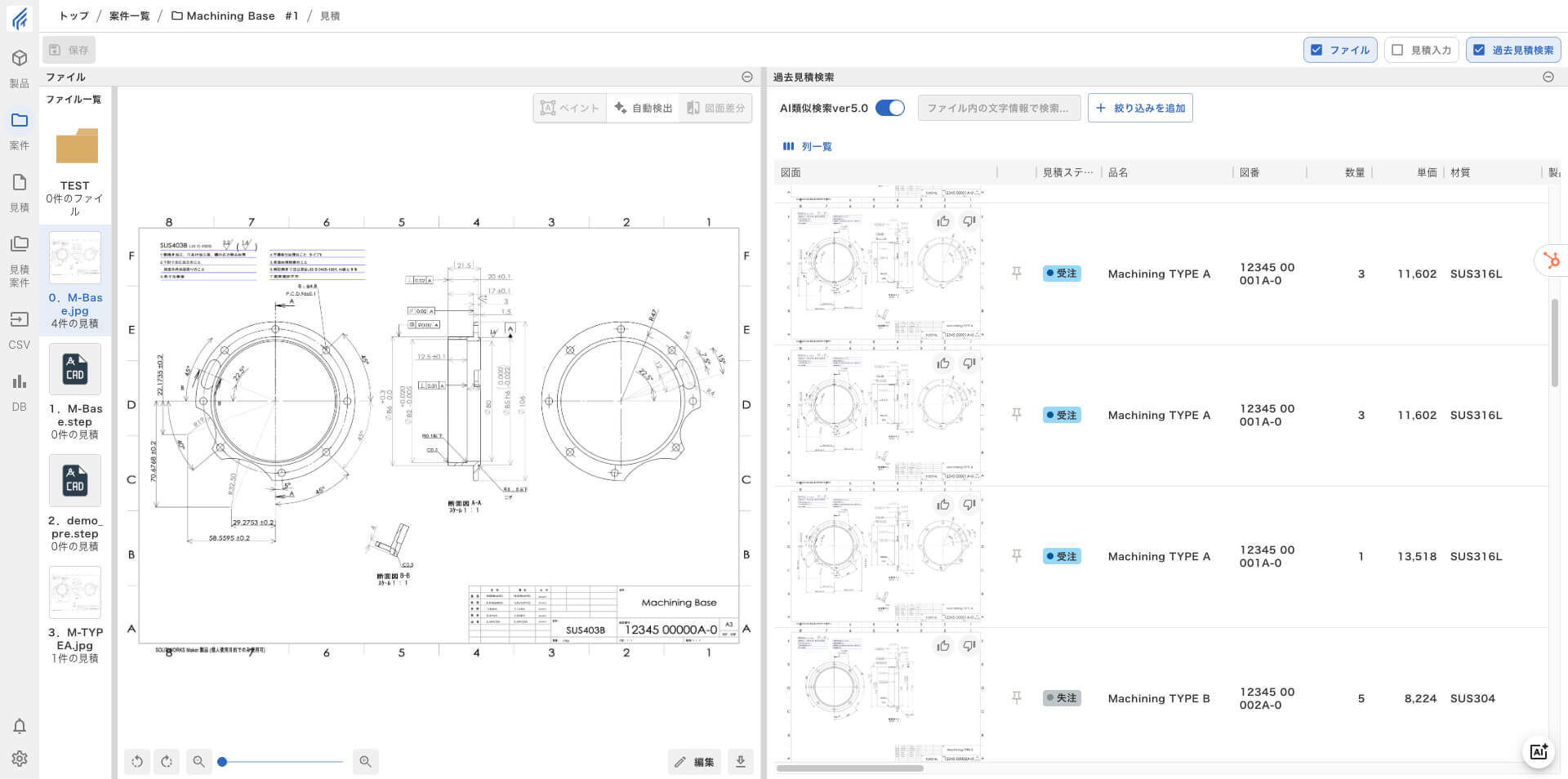Open 図面差分 drawing diff
The height and width of the screenshot is (779, 1568).
(715, 108)
